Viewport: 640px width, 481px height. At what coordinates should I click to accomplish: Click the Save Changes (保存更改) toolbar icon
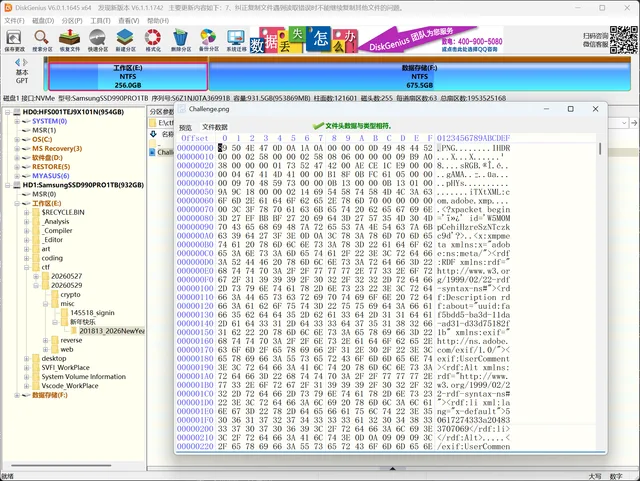[14, 38]
